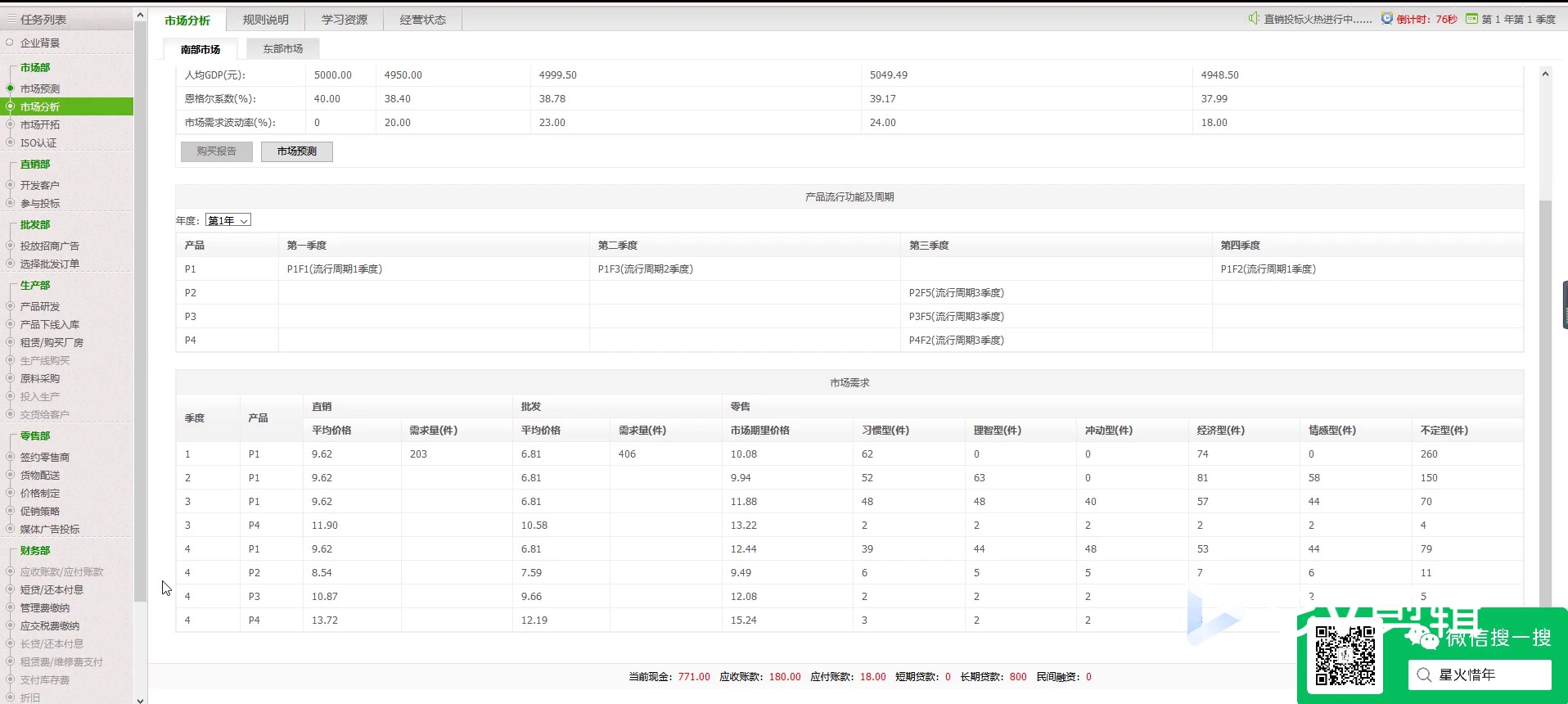The width and height of the screenshot is (1568, 704).
Task: Open the 经营状态 tab
Action: coord(423,20)
